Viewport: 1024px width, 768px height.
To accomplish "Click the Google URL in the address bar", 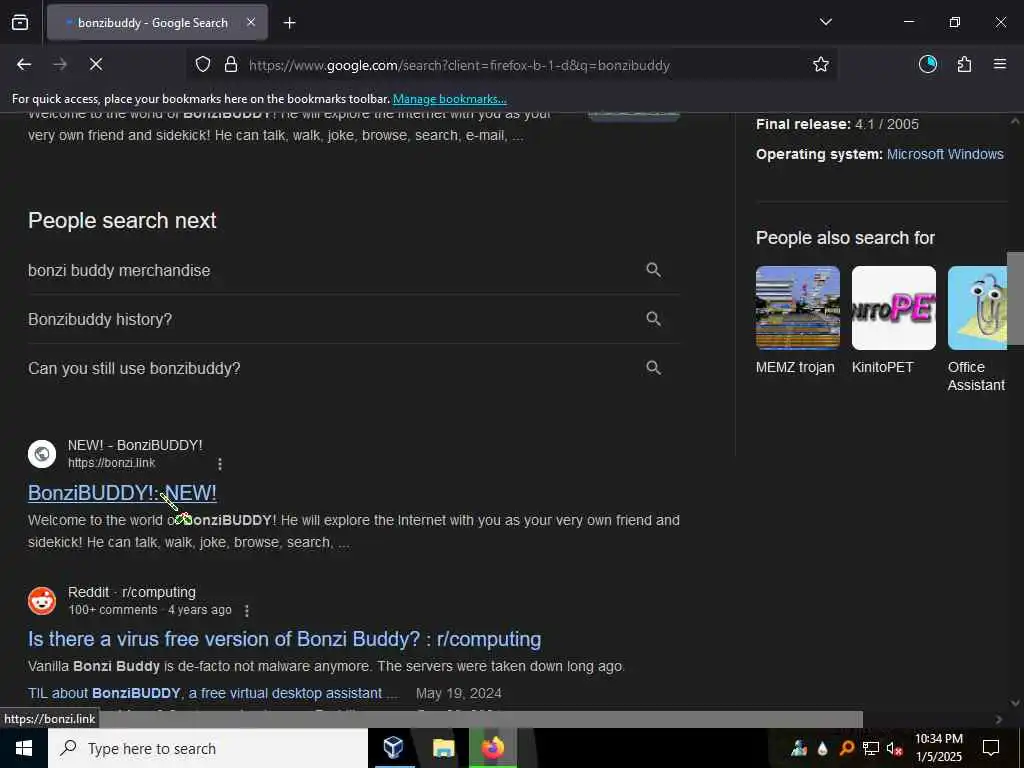I will [x=459, y=65].
